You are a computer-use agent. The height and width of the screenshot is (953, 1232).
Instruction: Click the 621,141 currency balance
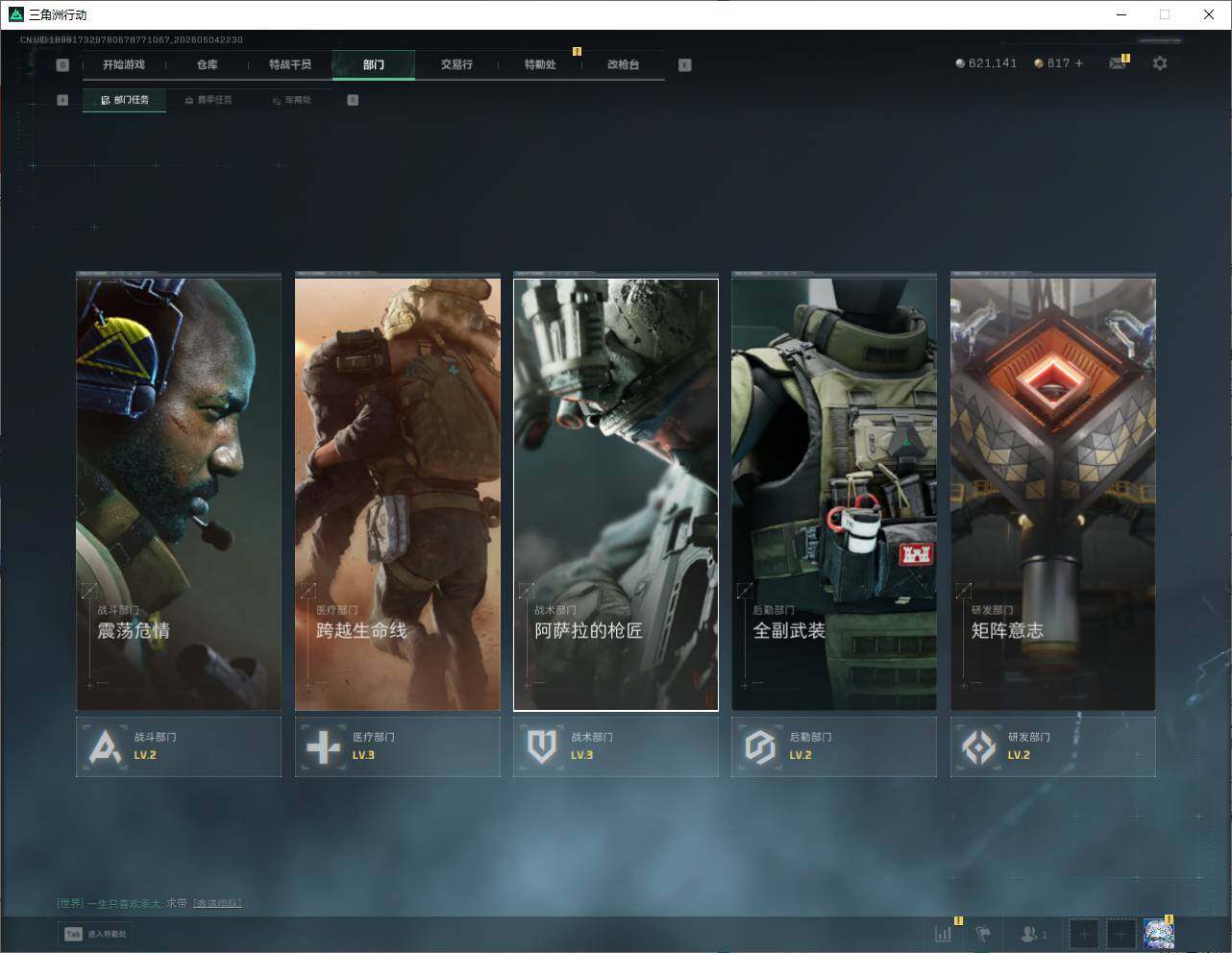tap(993, 63)
